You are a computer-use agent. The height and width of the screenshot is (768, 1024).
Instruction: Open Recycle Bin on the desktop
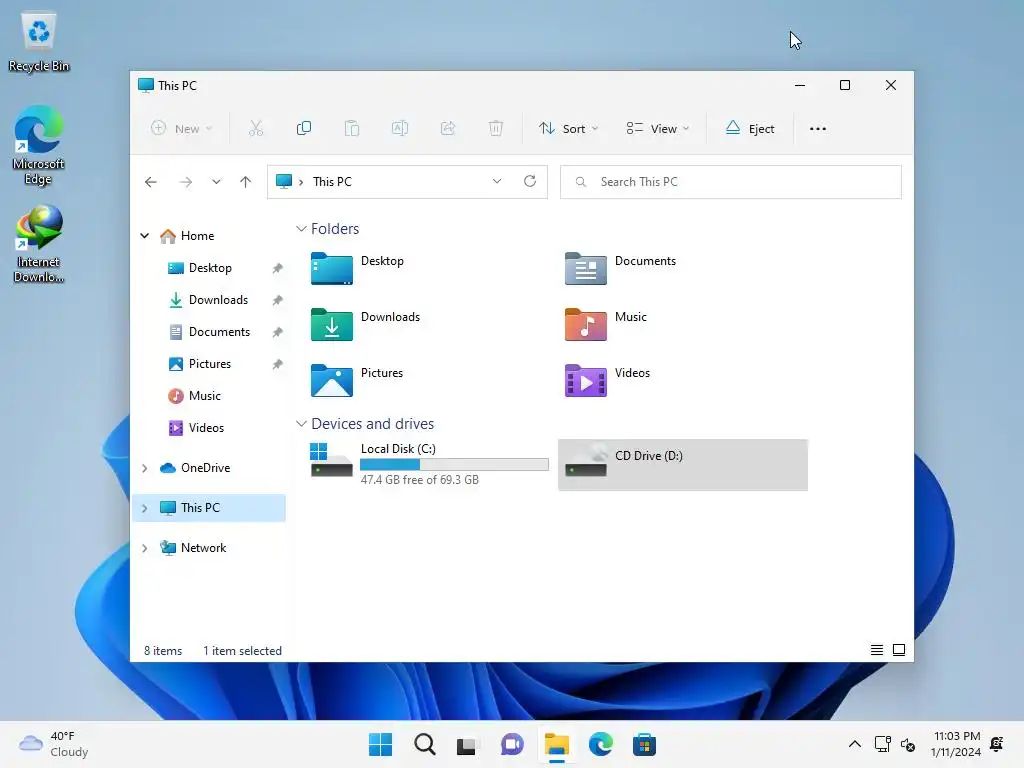[39, 42]
